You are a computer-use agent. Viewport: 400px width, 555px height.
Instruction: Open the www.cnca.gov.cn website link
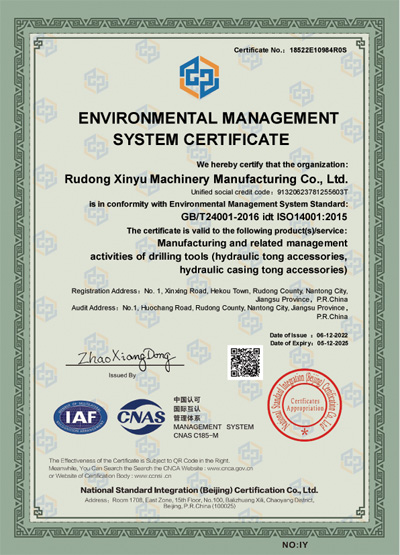(230, 468)
